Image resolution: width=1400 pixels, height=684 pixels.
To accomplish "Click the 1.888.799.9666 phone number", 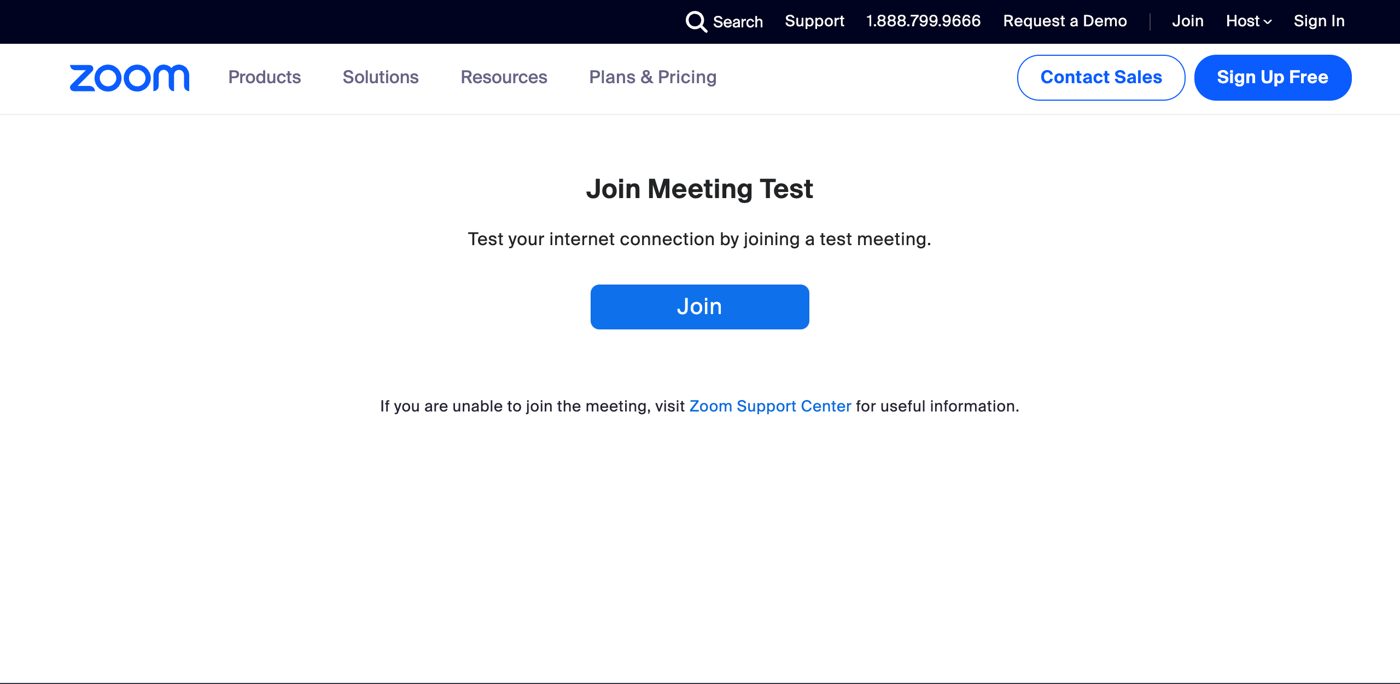I will (x=923, y=21).
